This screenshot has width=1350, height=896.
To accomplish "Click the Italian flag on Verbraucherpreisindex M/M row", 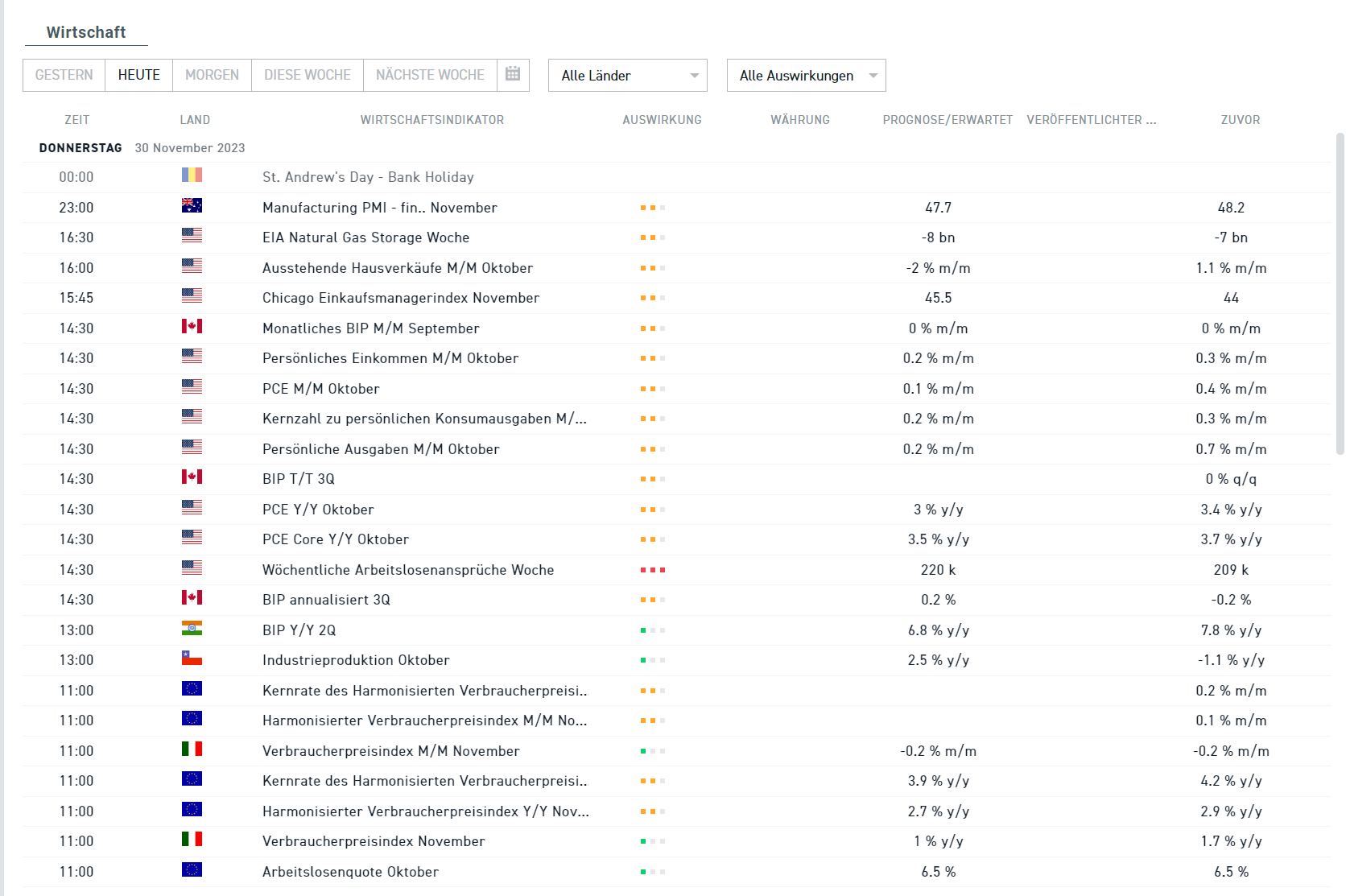I will (192, 749).
